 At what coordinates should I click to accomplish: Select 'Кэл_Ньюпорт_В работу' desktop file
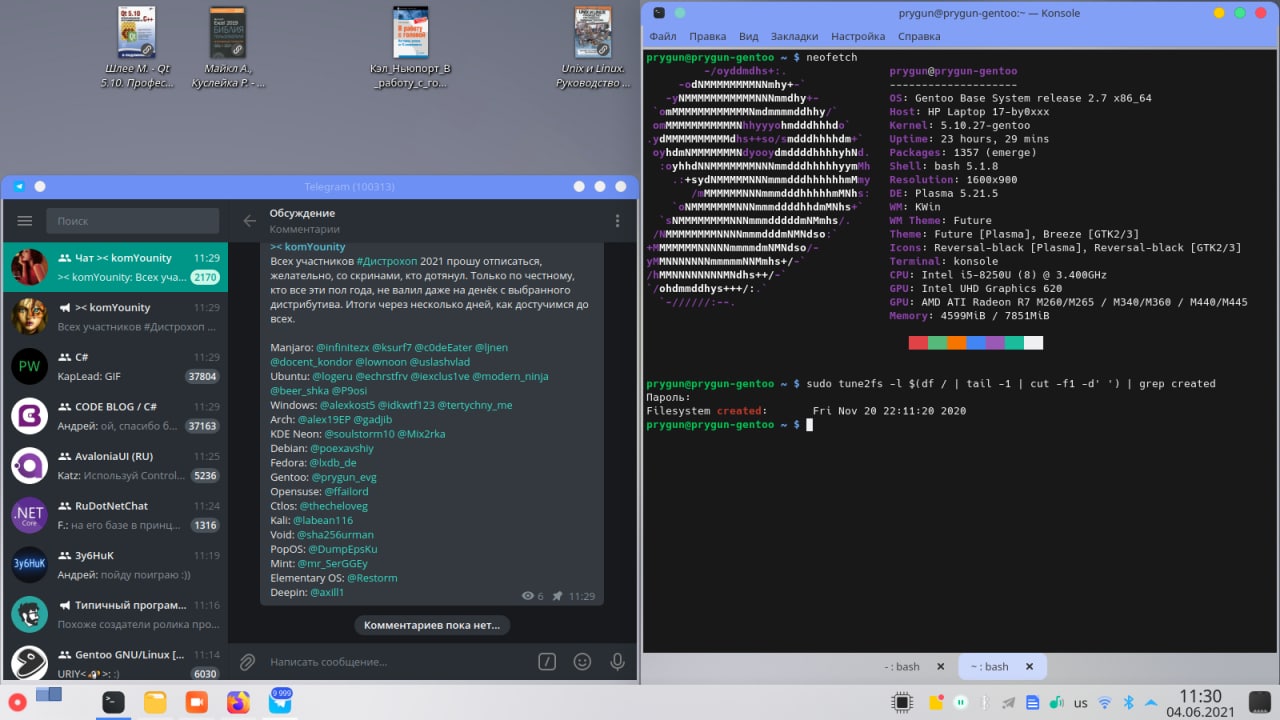(x=411, y=48)
